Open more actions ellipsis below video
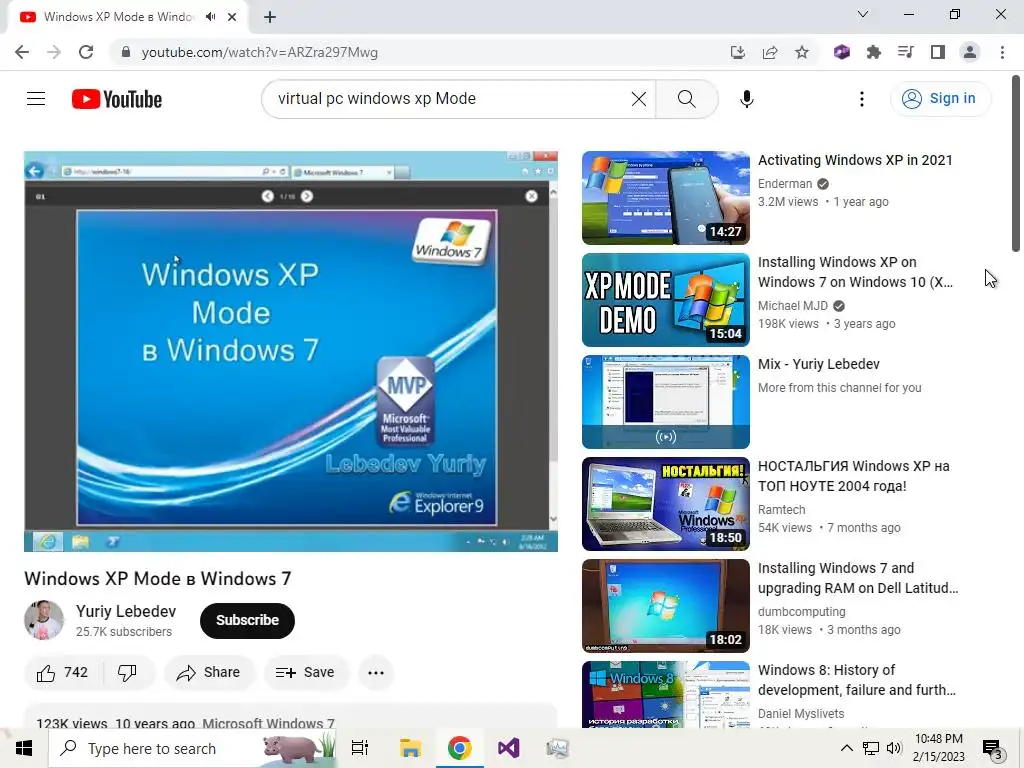Viewport: 1024px width, 768px height. pyautogui.click(x=376, y=673)
